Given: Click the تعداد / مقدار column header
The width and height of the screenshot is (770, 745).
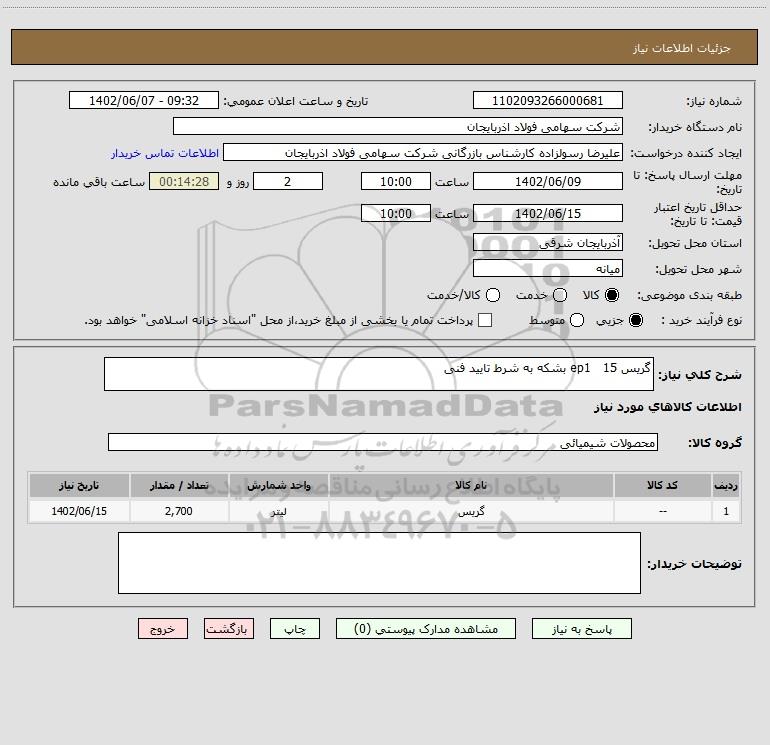Looking at the screenshot, I should click(179, 485).
